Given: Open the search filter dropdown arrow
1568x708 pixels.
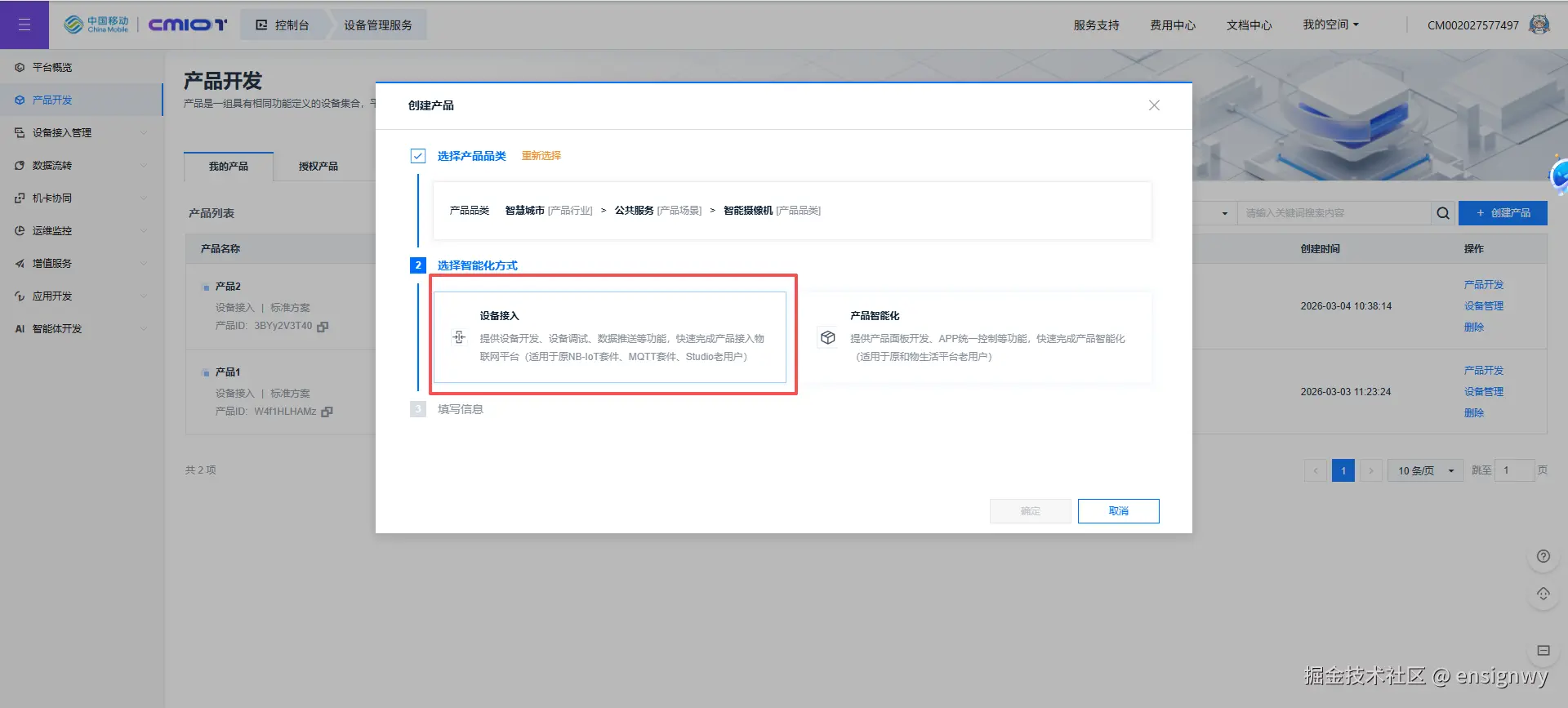Looking at the screenshot, I should click(x=1224, y=213).
